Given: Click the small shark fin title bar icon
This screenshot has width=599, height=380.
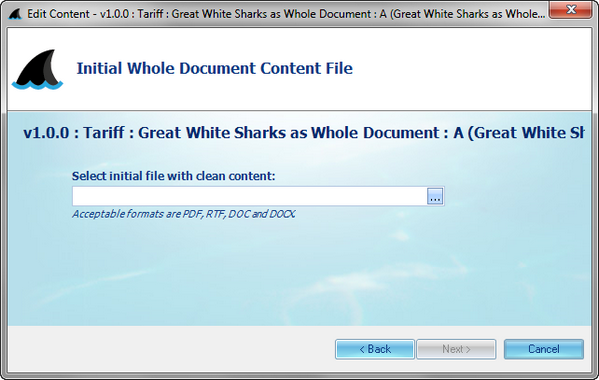Looking at the screenshot, I should point(15,14).
